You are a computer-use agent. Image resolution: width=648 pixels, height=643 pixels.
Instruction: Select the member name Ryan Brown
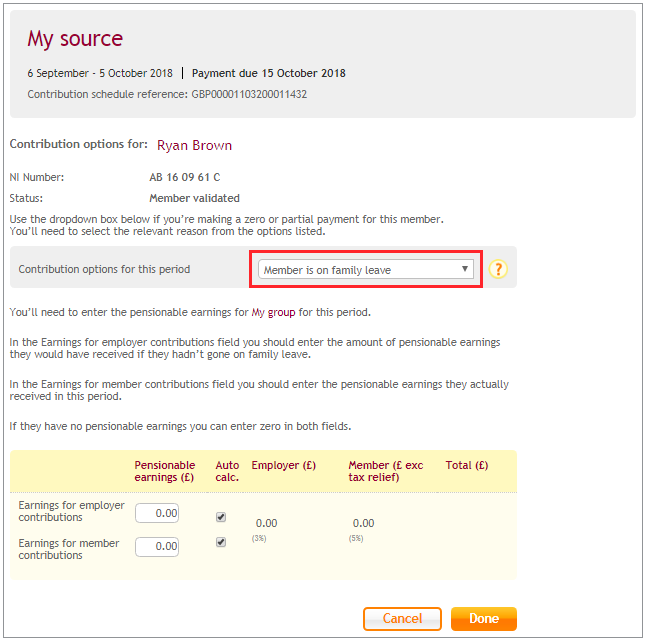[194, 145]
